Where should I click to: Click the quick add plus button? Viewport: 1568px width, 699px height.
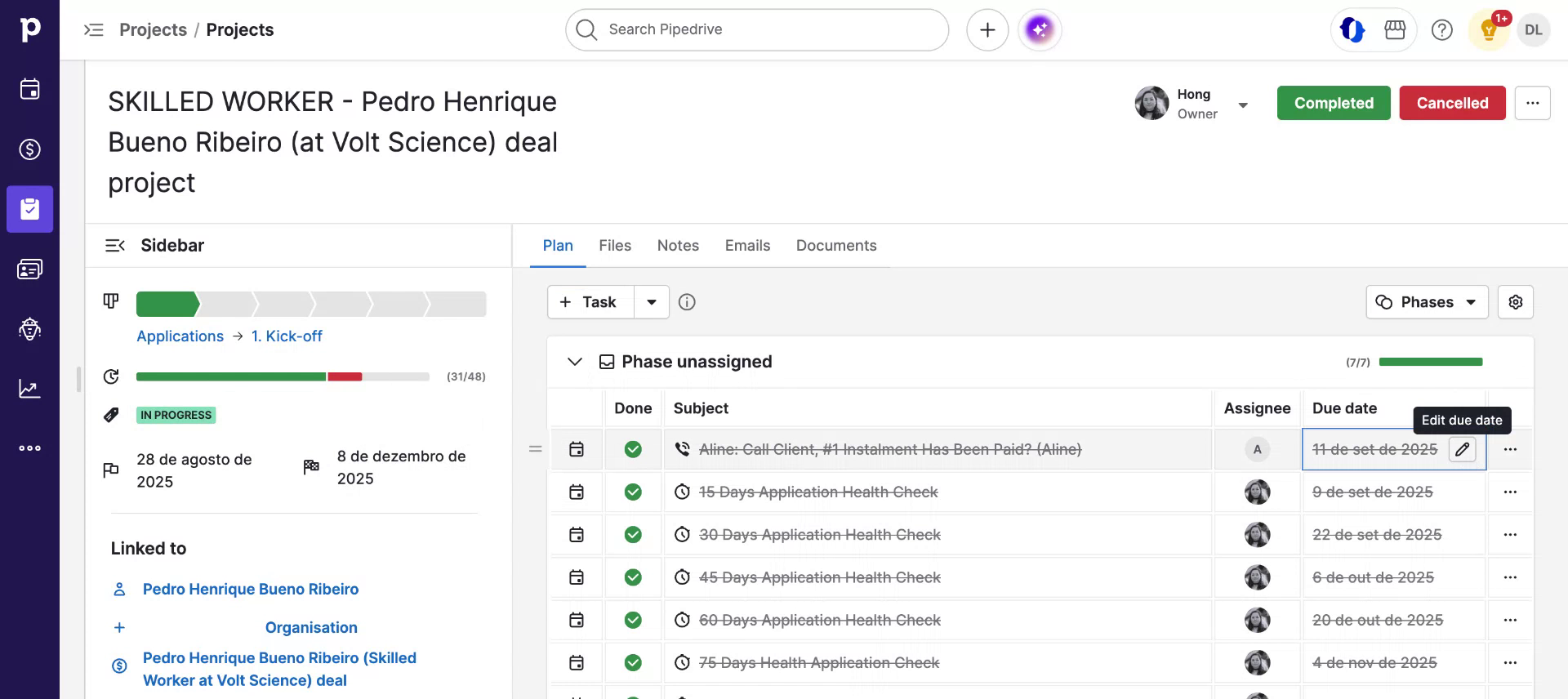pyautogui.click(x=987, y=30)
